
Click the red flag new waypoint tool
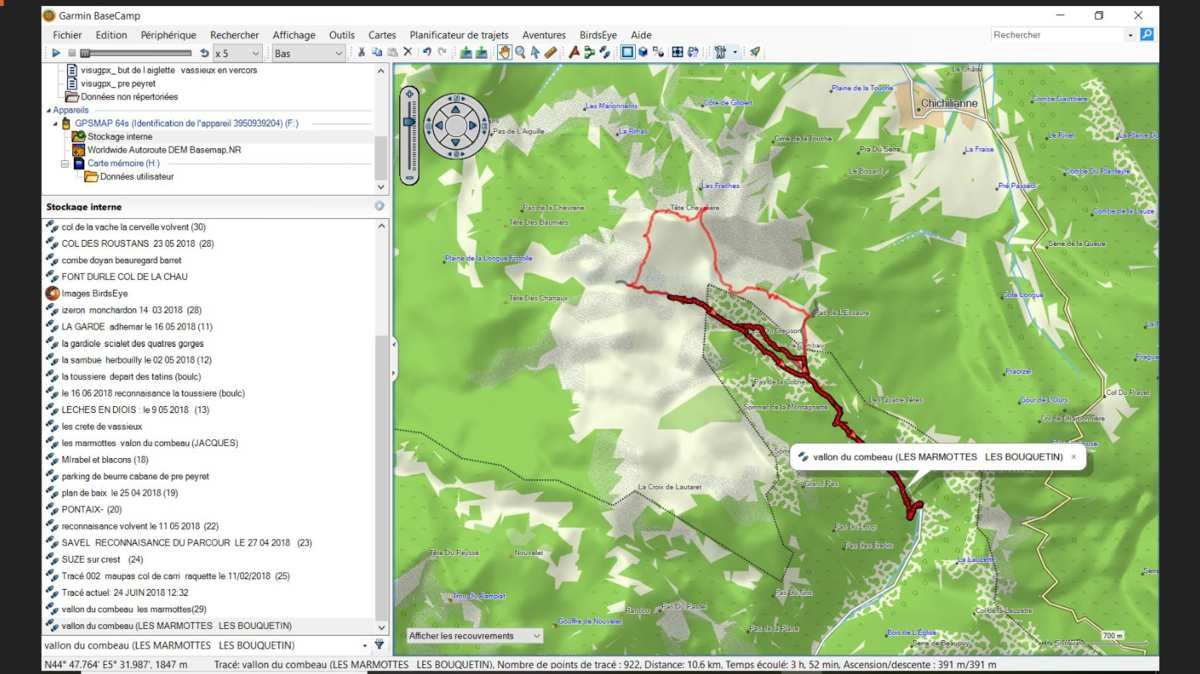point(574,53)
